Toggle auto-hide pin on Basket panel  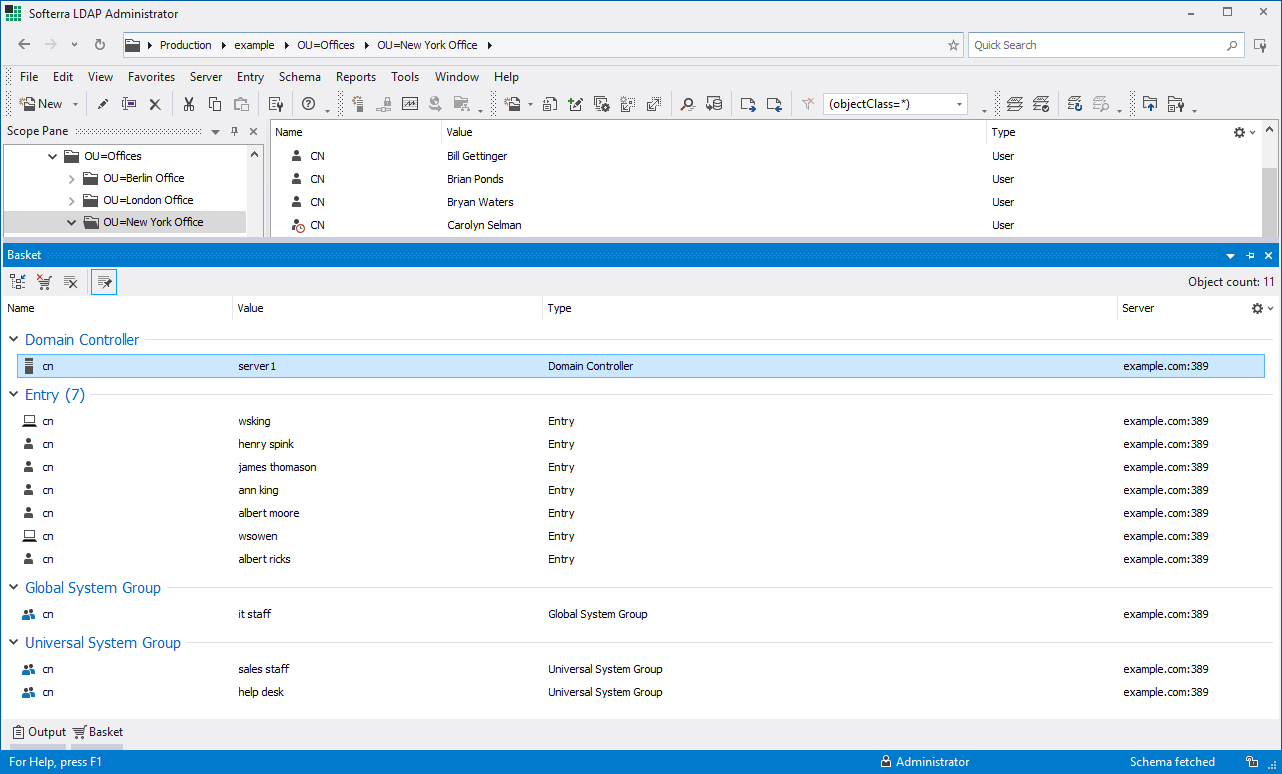[x=1250, y=256]
